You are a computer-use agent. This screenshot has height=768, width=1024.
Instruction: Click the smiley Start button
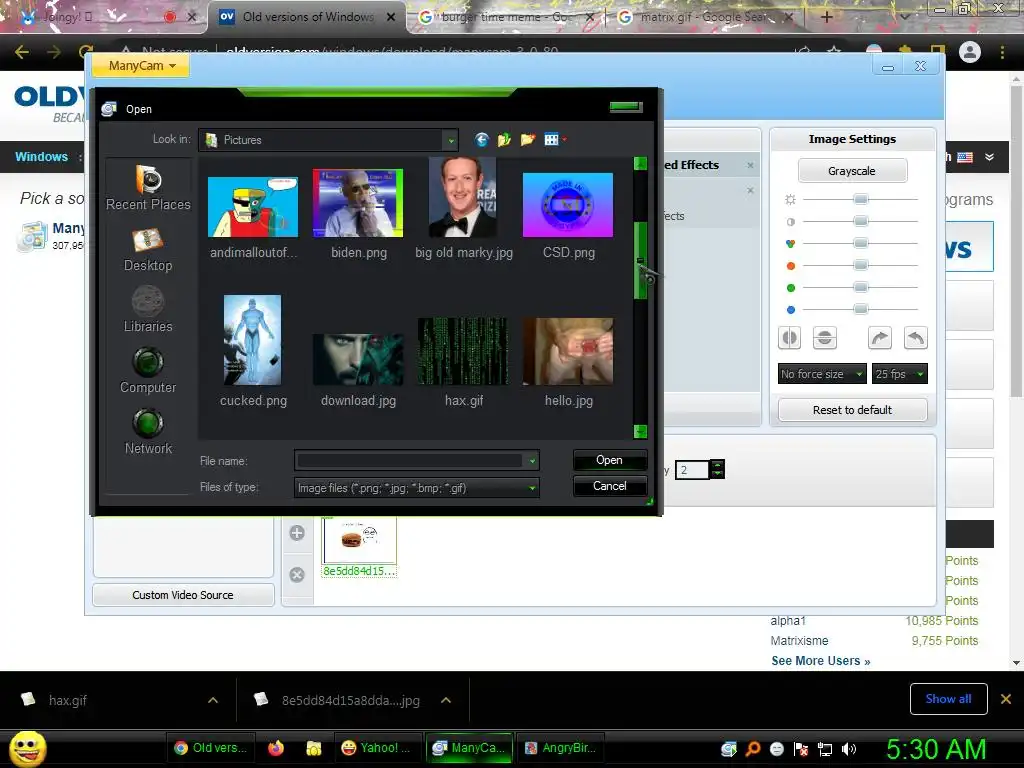pyautogui.click(x=27, y=748)
